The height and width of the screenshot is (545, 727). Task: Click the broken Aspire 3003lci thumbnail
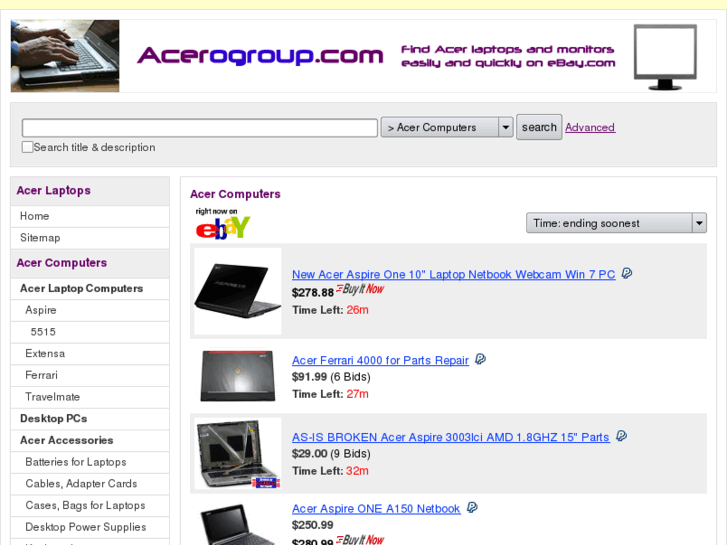tap(238, 453)
